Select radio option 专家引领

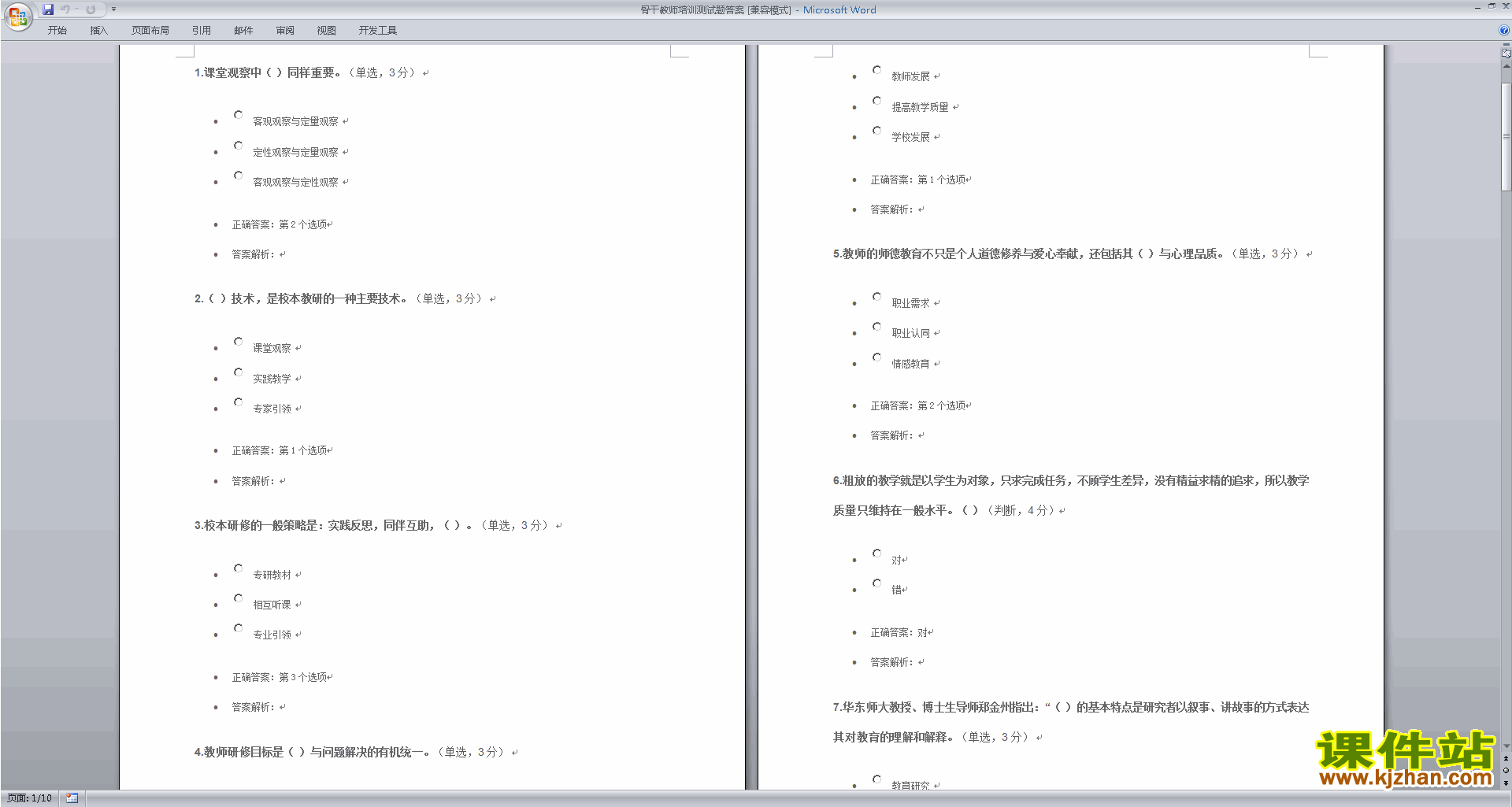tap(238, 402)
